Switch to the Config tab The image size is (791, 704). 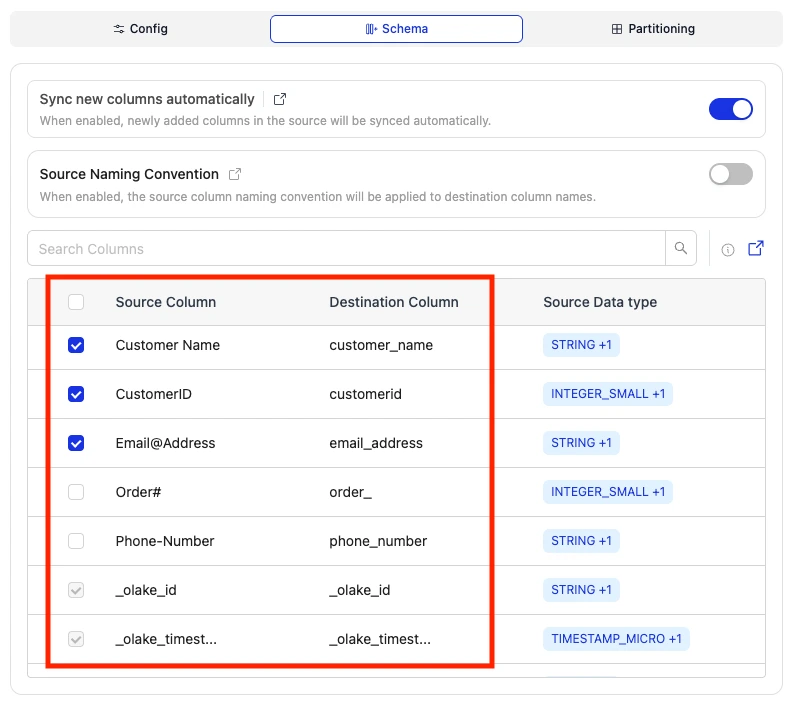(x=140, y=29)
